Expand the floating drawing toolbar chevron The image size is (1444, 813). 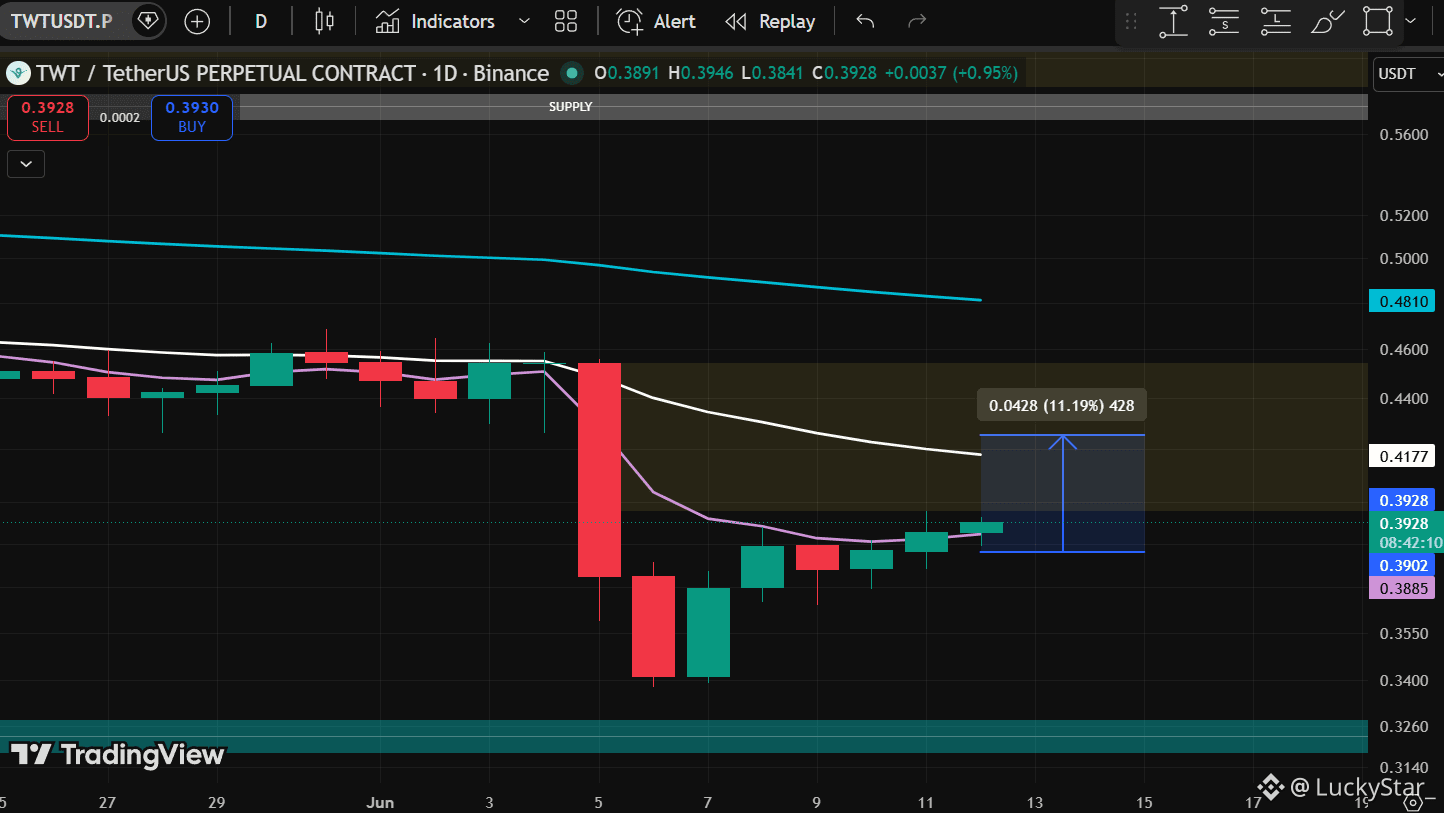[x=1411, y=21]
